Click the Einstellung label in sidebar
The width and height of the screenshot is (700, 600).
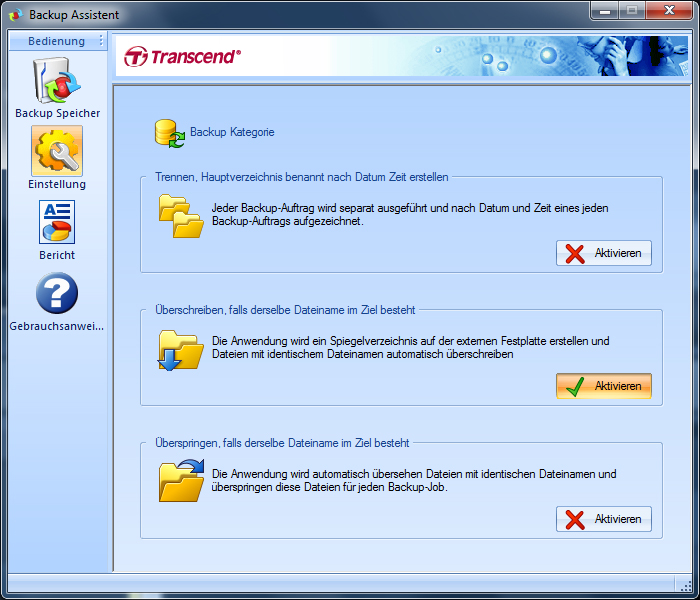click(57, 184)
